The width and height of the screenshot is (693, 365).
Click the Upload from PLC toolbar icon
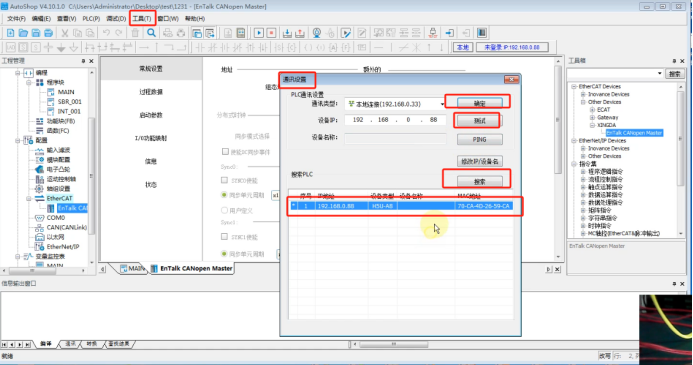coord(300,33)
